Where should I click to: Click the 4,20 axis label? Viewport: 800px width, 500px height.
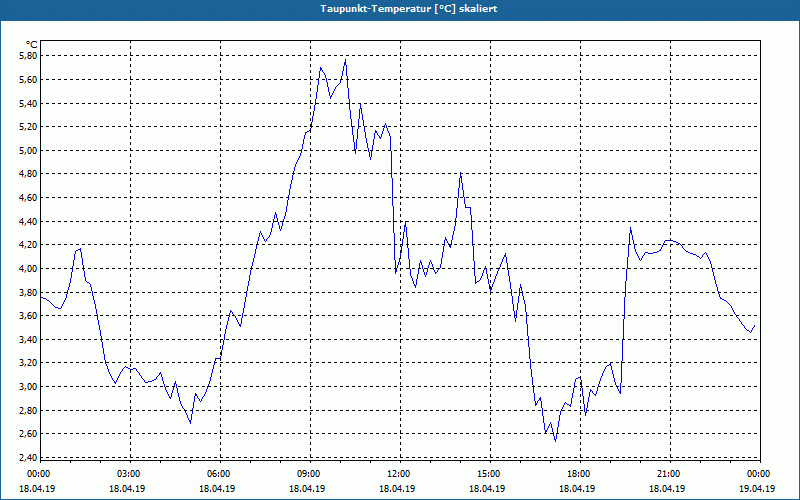point(29,245)
